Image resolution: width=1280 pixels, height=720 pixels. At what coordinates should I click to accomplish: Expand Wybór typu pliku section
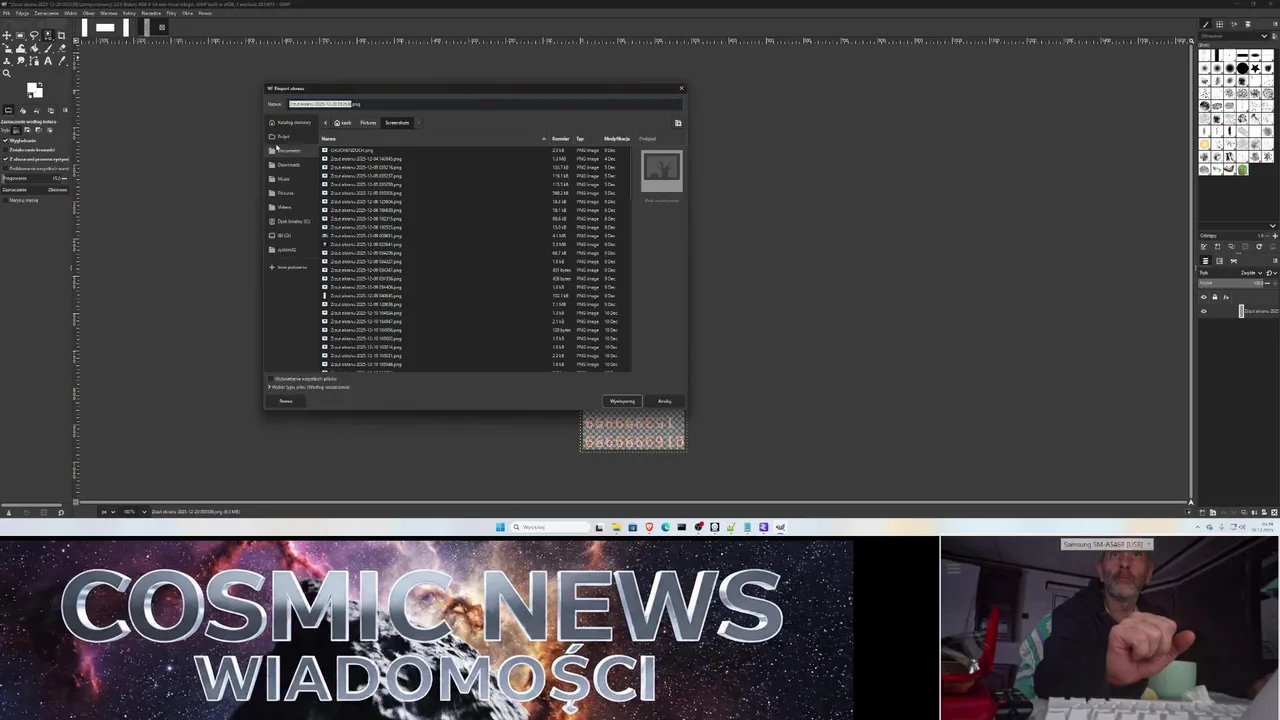pyautogui.click(x=269, y=387)
